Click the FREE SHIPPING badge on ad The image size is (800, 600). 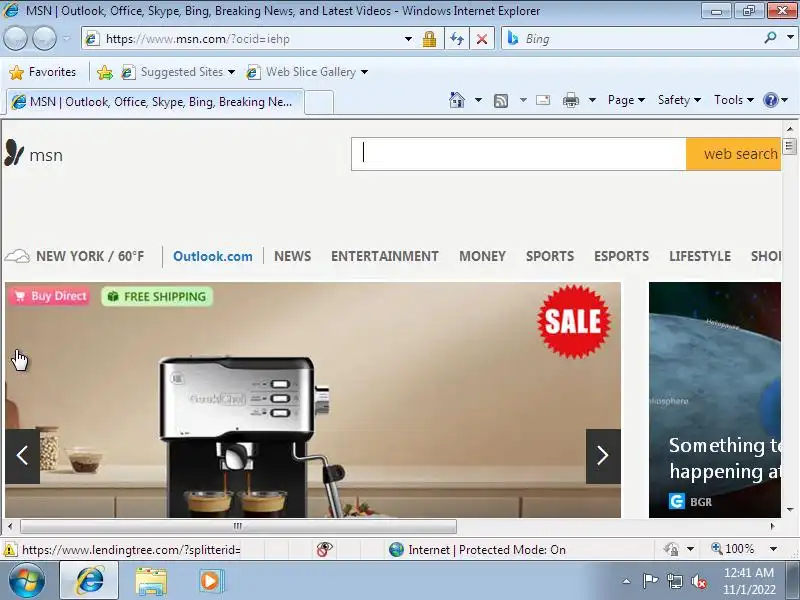tap(157, 296)
